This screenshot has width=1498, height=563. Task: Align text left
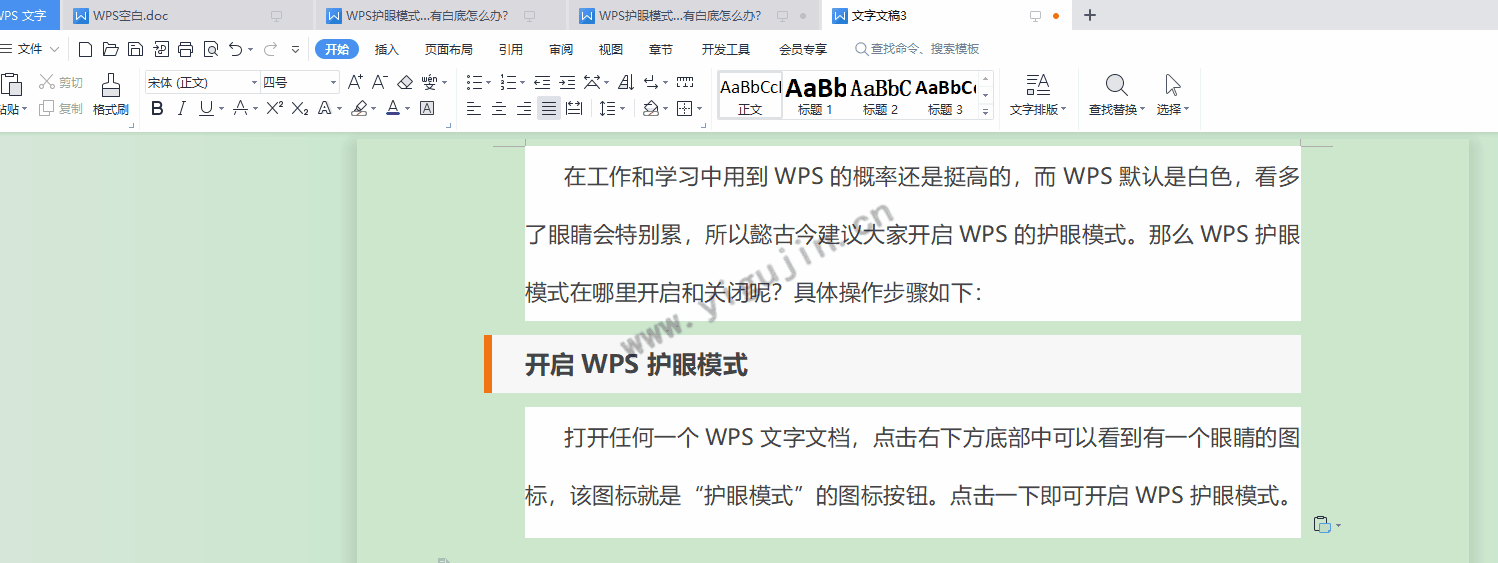pos(474,108)
